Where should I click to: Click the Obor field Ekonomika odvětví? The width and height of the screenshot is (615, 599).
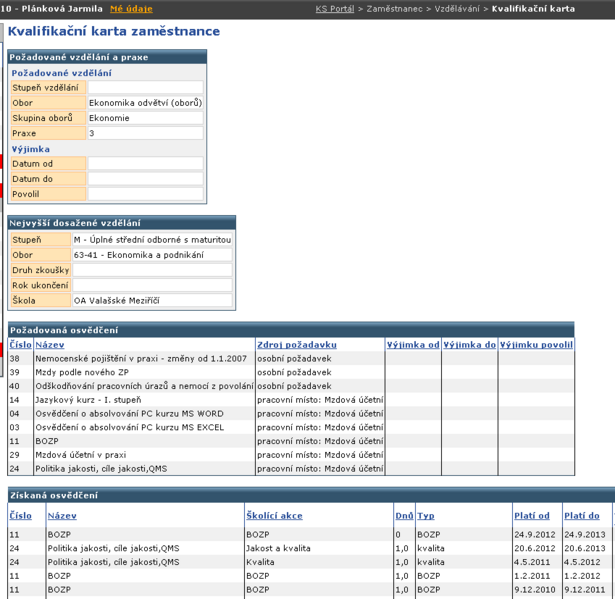146,102
